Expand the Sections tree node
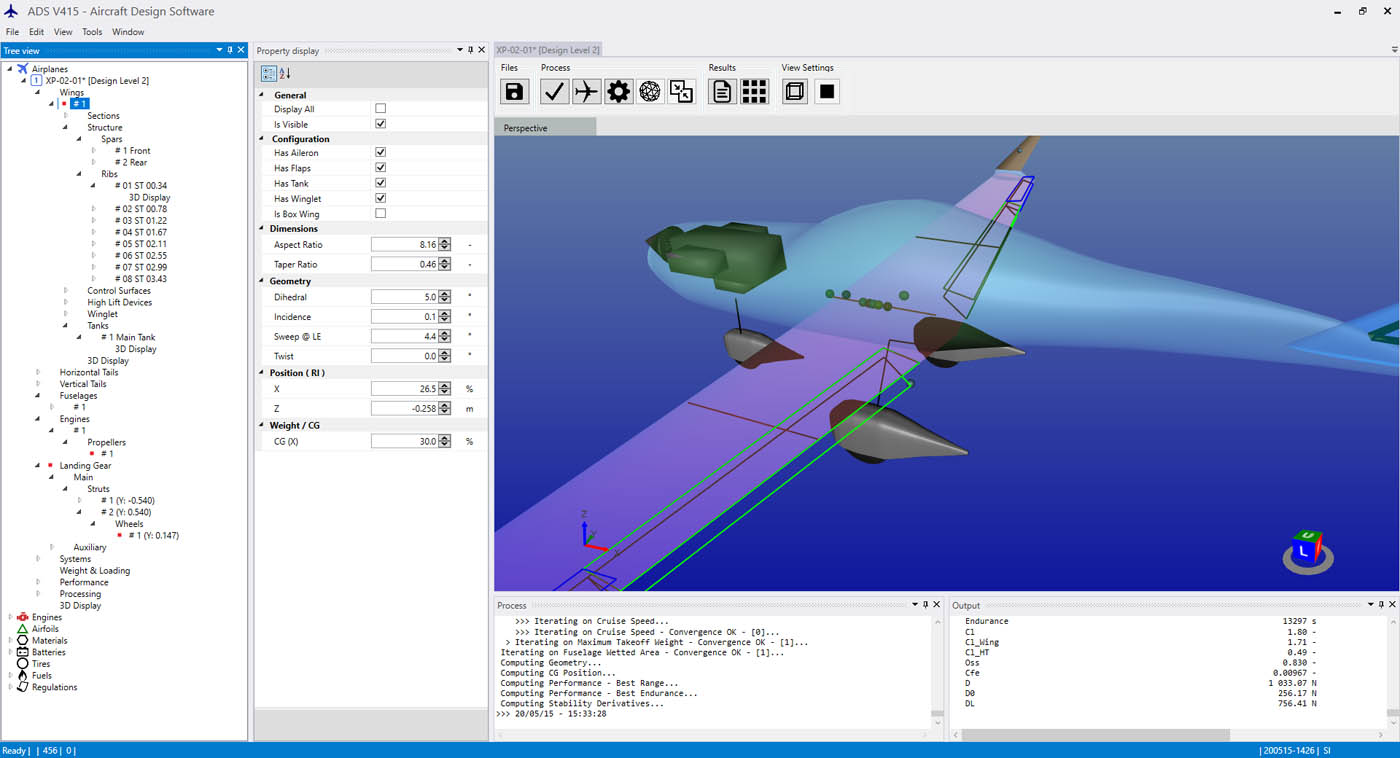Viewport: 1400px width, 758px height. [66, 116]
